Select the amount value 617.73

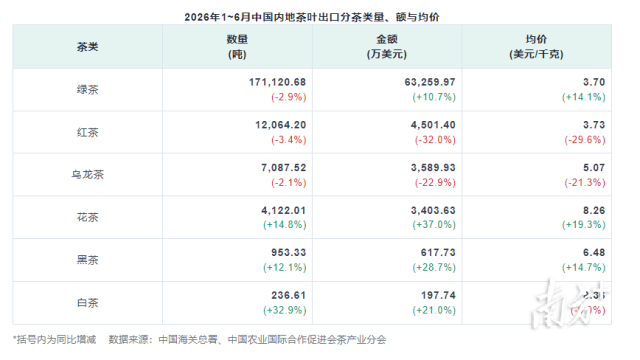pyautogui.click(x=438, y=253)
